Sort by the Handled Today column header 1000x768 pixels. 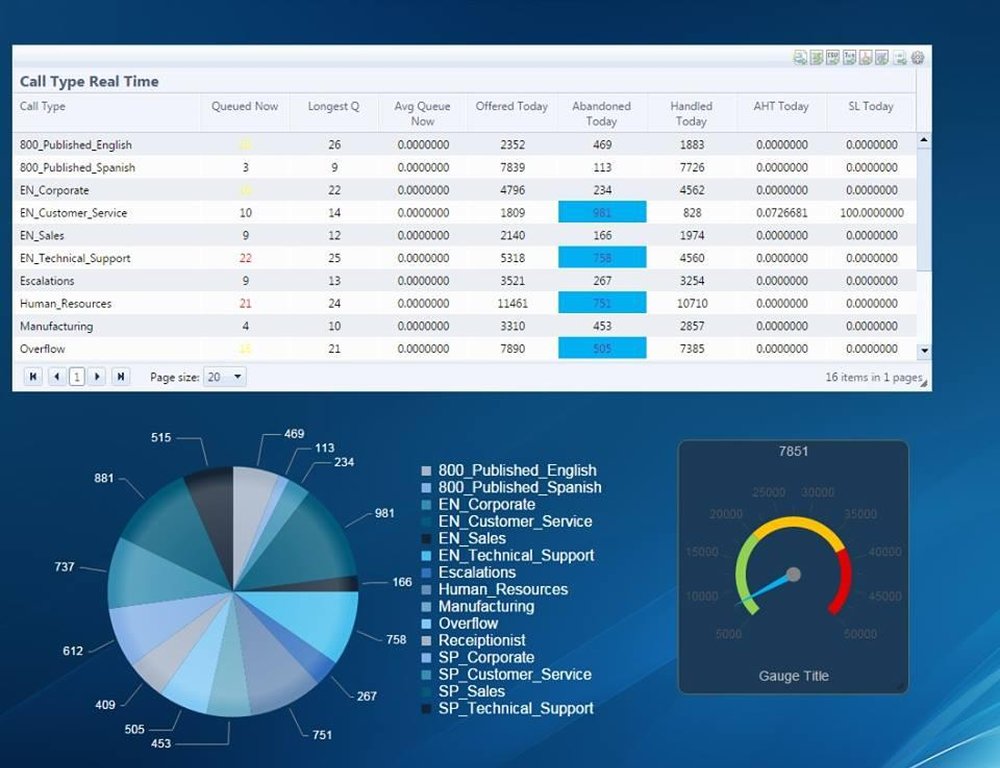pos(691,114)
